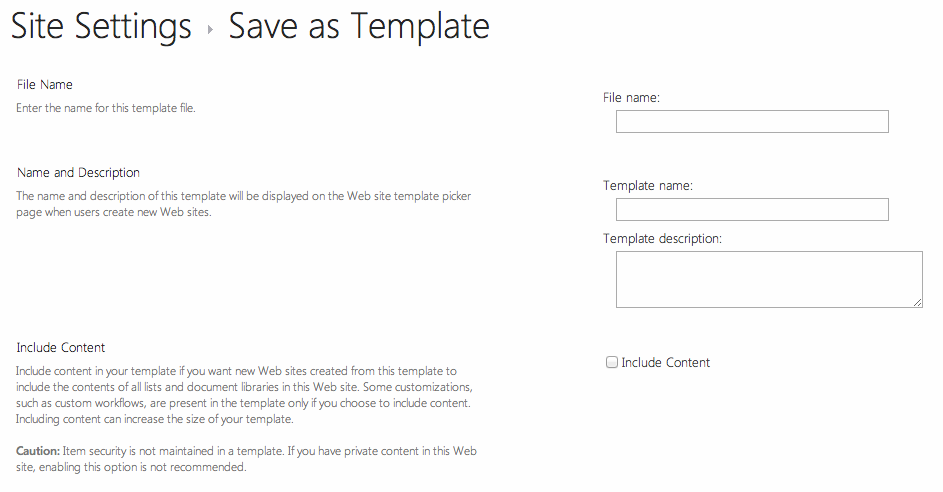Click the "File name:" field label

[631, 98]
